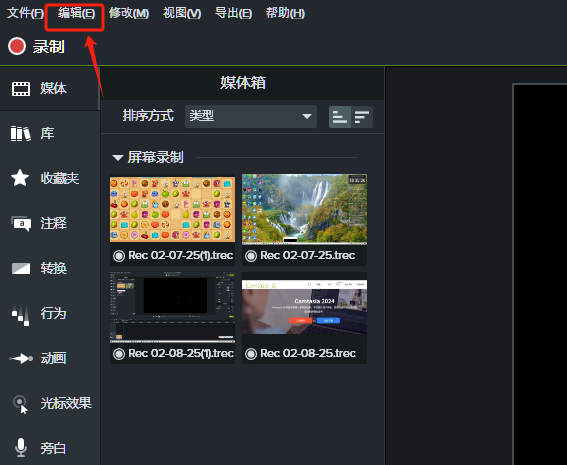The height and width of the screenshot is (465, 567).
Task: Click the red record circle icon
Action: [x=17, y=46]
